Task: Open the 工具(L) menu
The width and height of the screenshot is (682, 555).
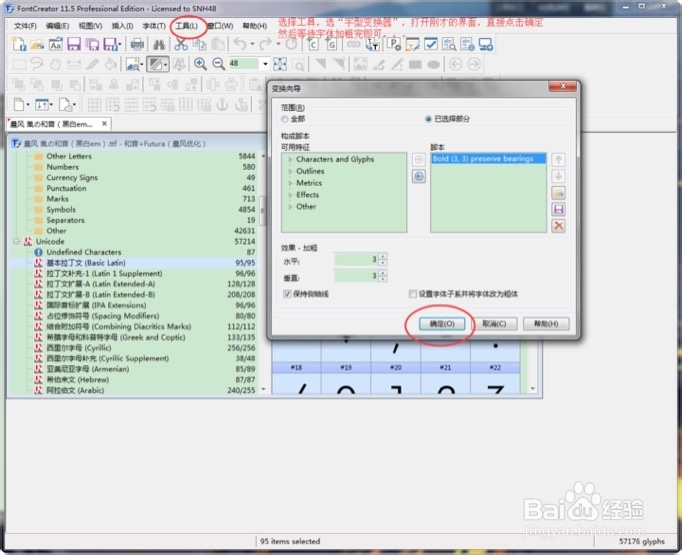Action: click(x=187, y=26)
